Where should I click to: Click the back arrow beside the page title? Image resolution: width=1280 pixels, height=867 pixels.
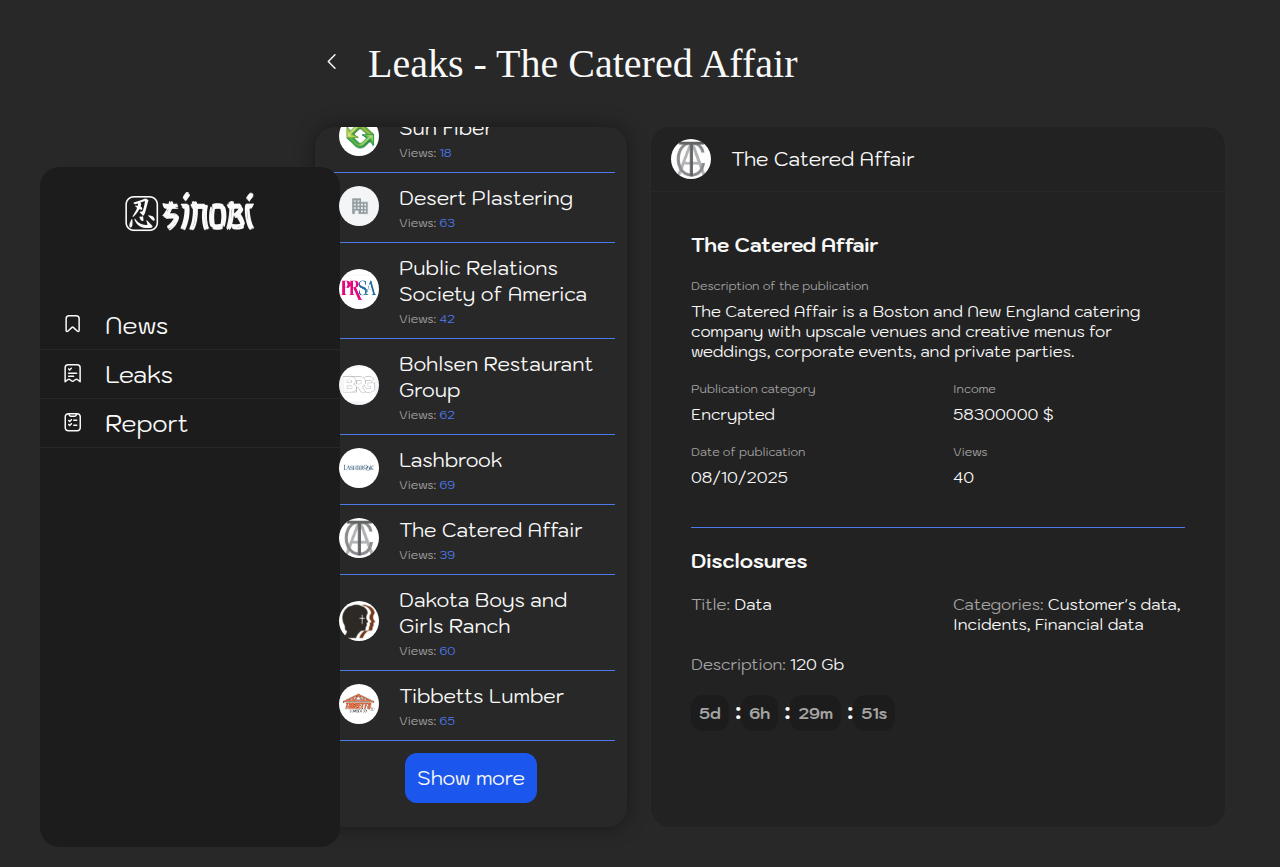(x=332, y=62)
